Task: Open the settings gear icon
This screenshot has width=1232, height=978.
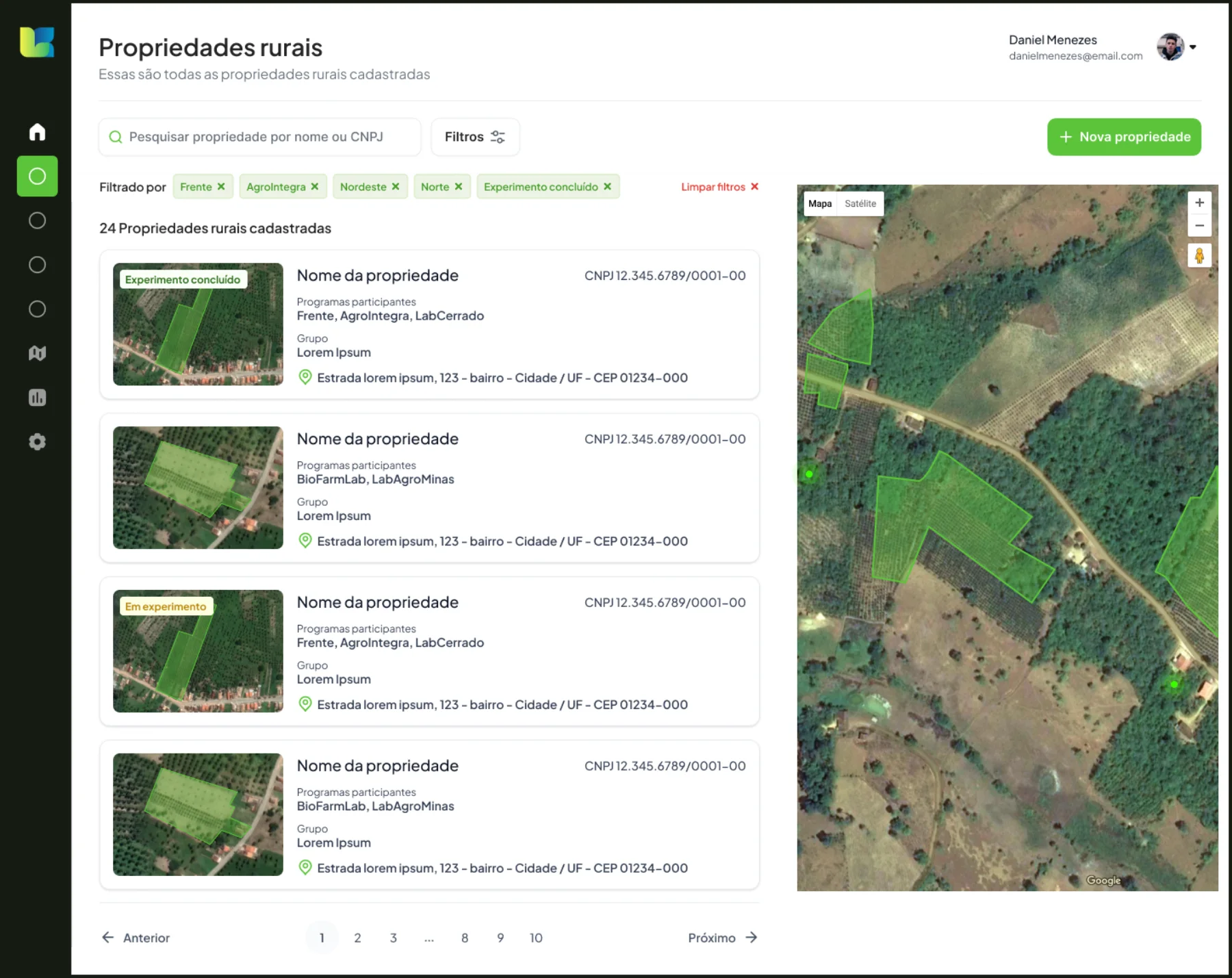Action: (37, 442)
